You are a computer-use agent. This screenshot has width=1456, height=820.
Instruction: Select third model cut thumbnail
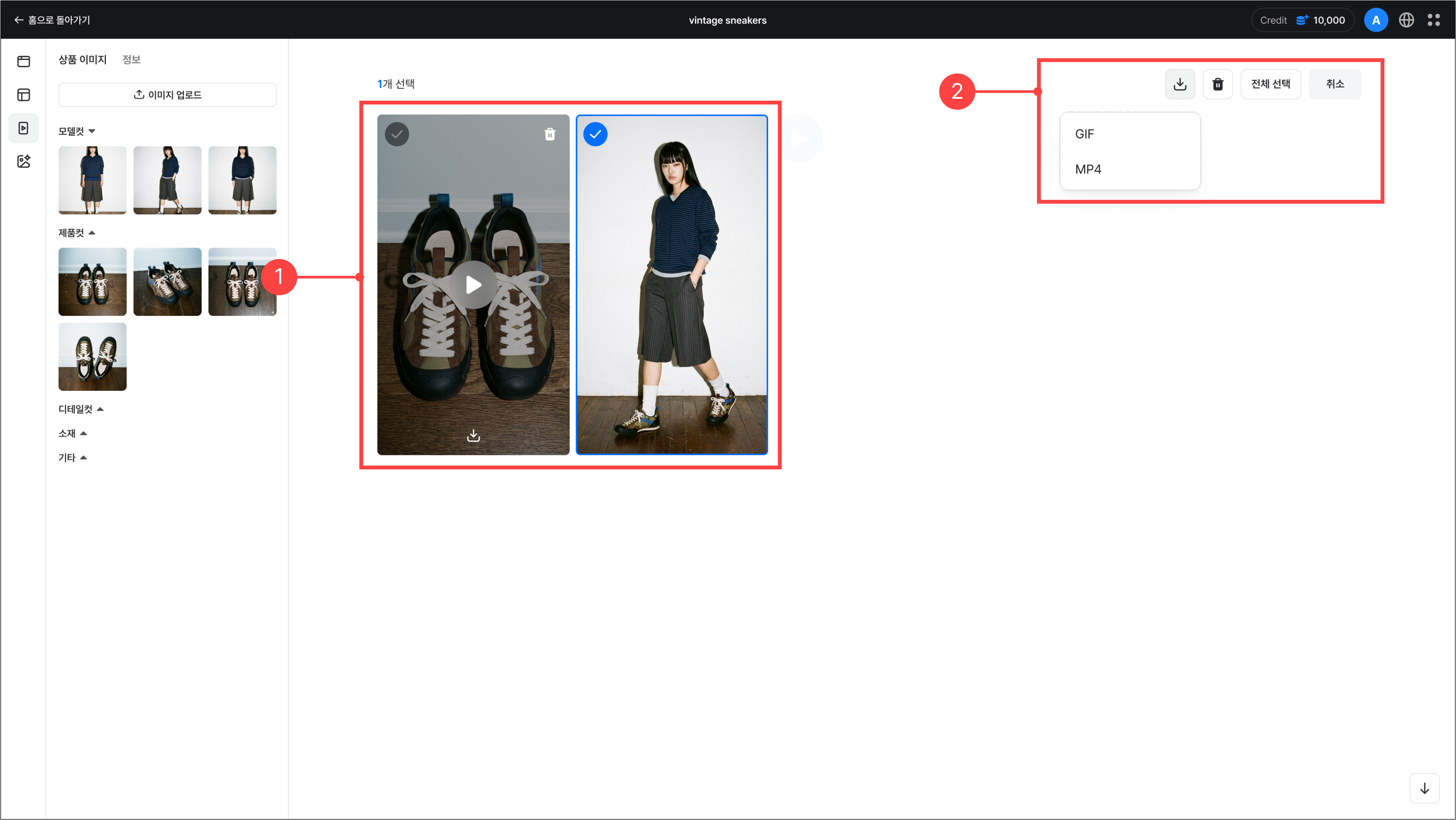242,180
